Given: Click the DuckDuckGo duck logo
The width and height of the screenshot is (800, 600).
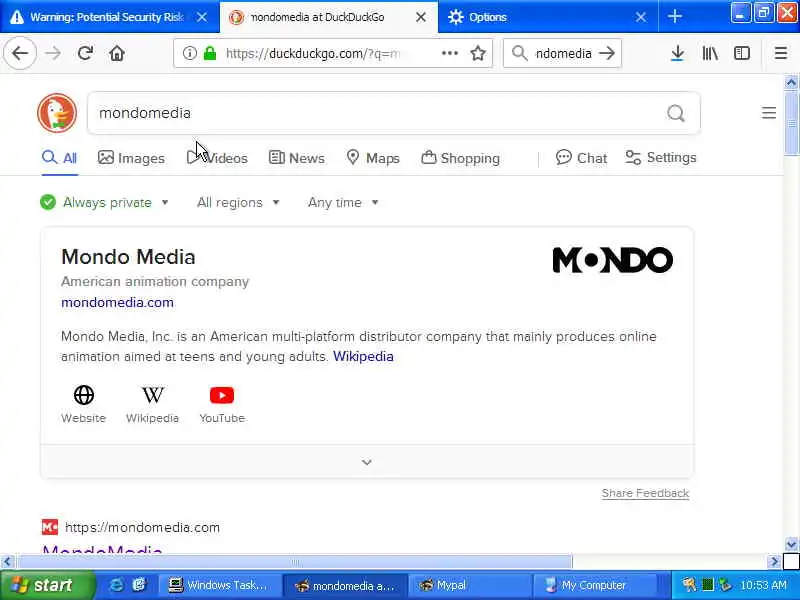Looking at the screenshot, I should (57, 113).
